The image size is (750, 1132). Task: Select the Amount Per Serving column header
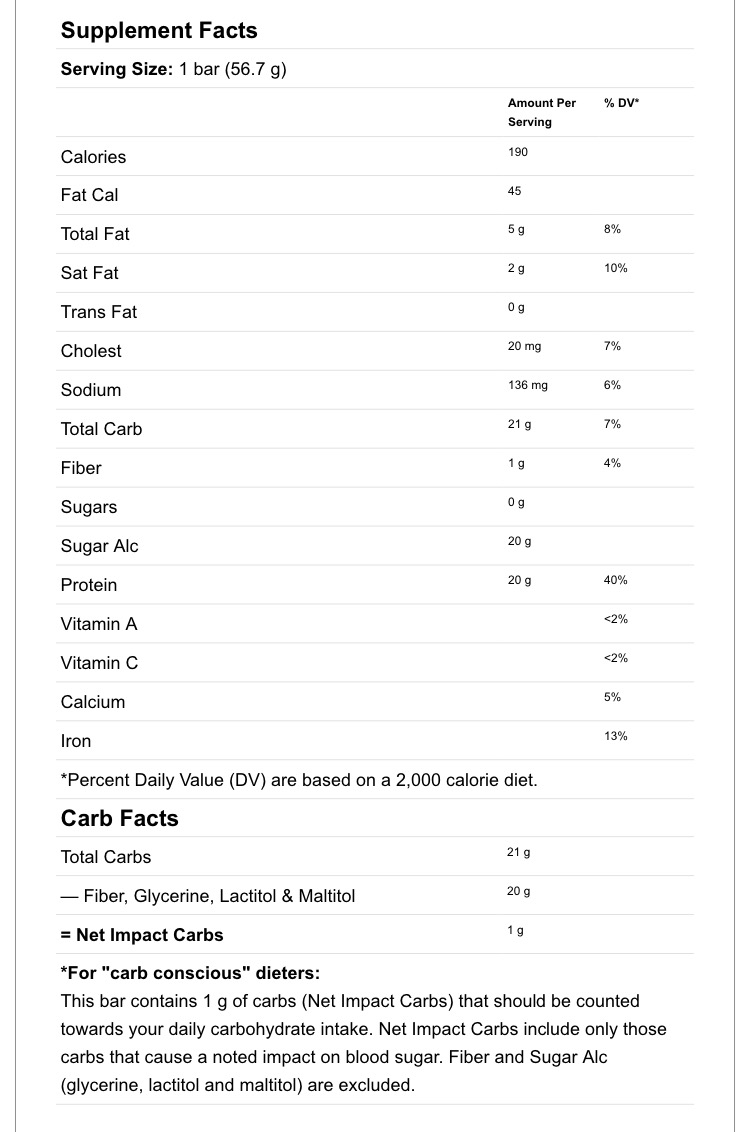pyautogui.click(x=542, y=112)
